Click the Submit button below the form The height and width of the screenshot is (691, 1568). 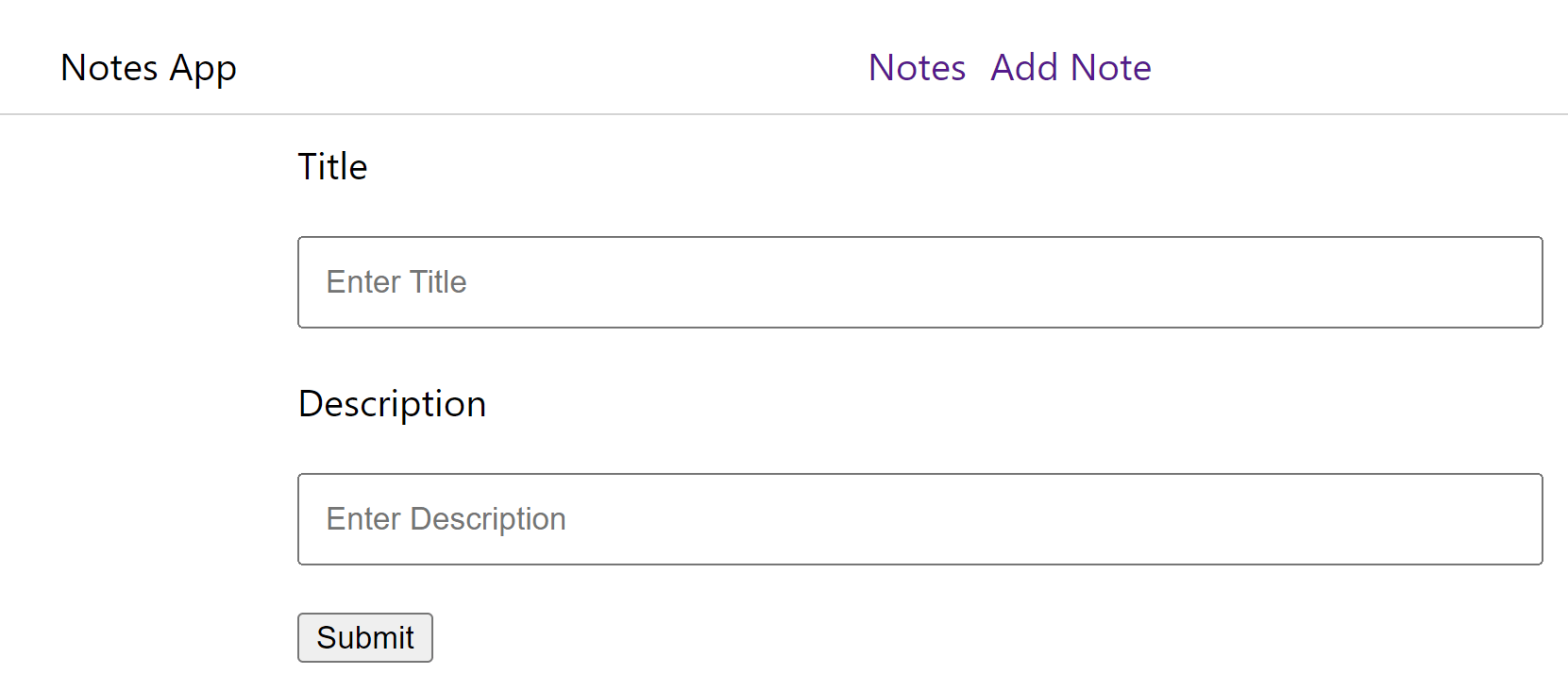(364, 637)
